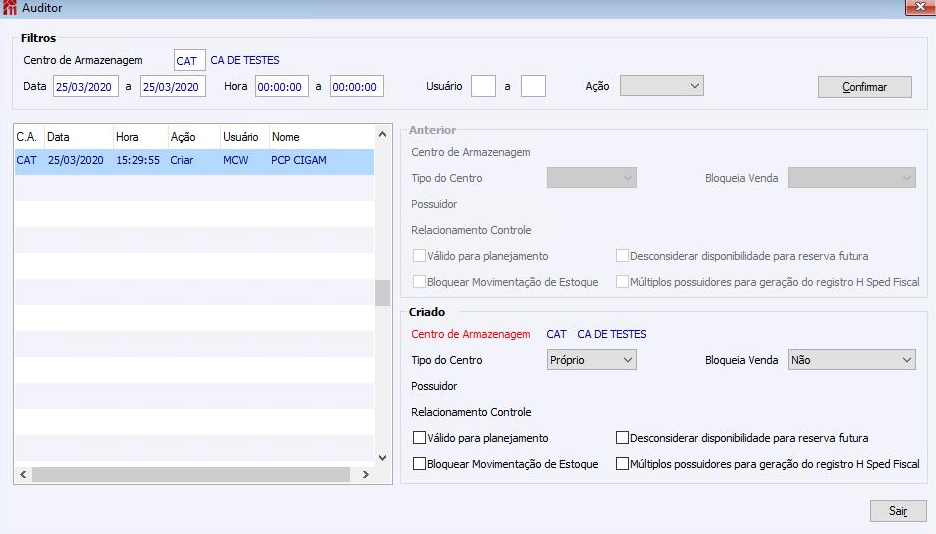Open Tipo do Centro dropdown in Anterior
Screen dimensions: 936x534
(592, 178)
